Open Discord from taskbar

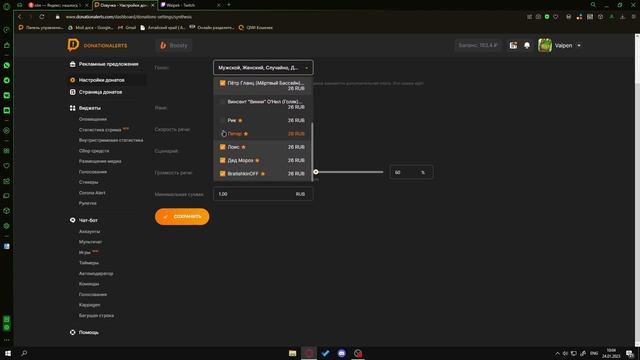(342, 353)
